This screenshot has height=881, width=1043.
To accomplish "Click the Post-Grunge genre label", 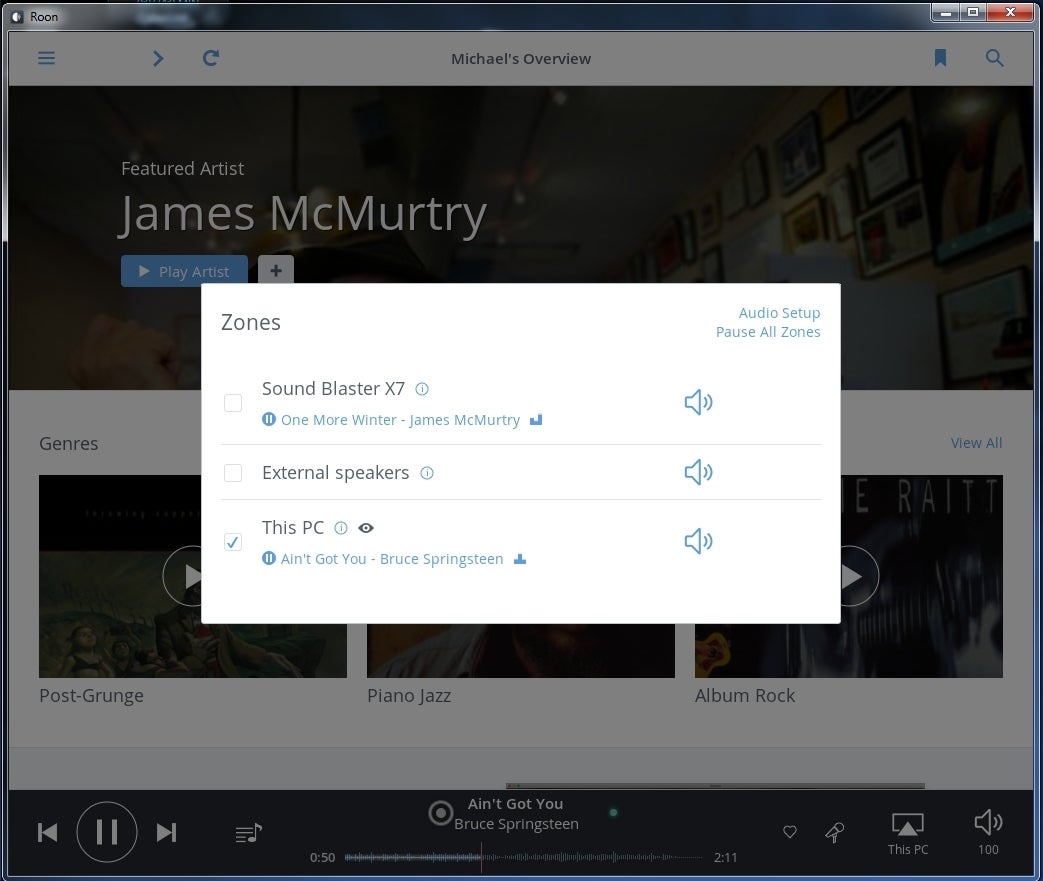I will point(91,696).
